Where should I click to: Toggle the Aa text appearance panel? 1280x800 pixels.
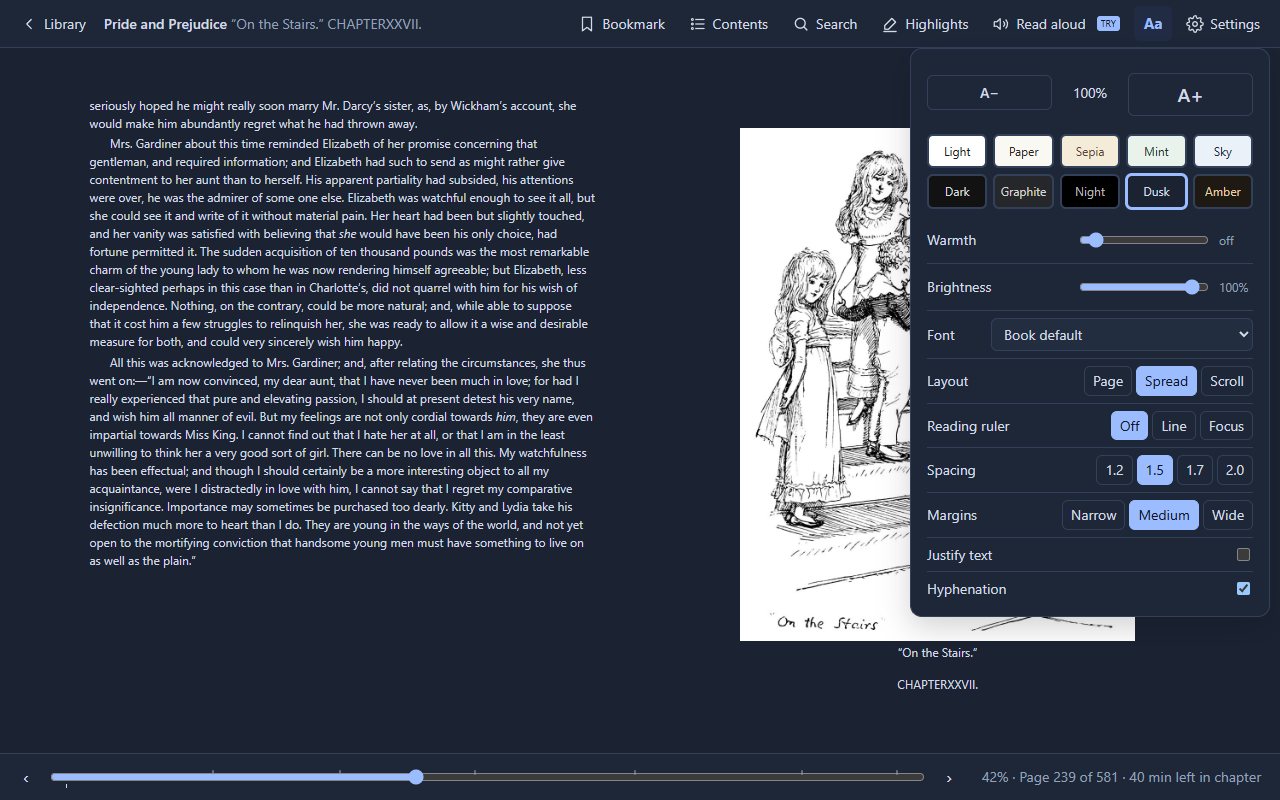point(1153,24)
